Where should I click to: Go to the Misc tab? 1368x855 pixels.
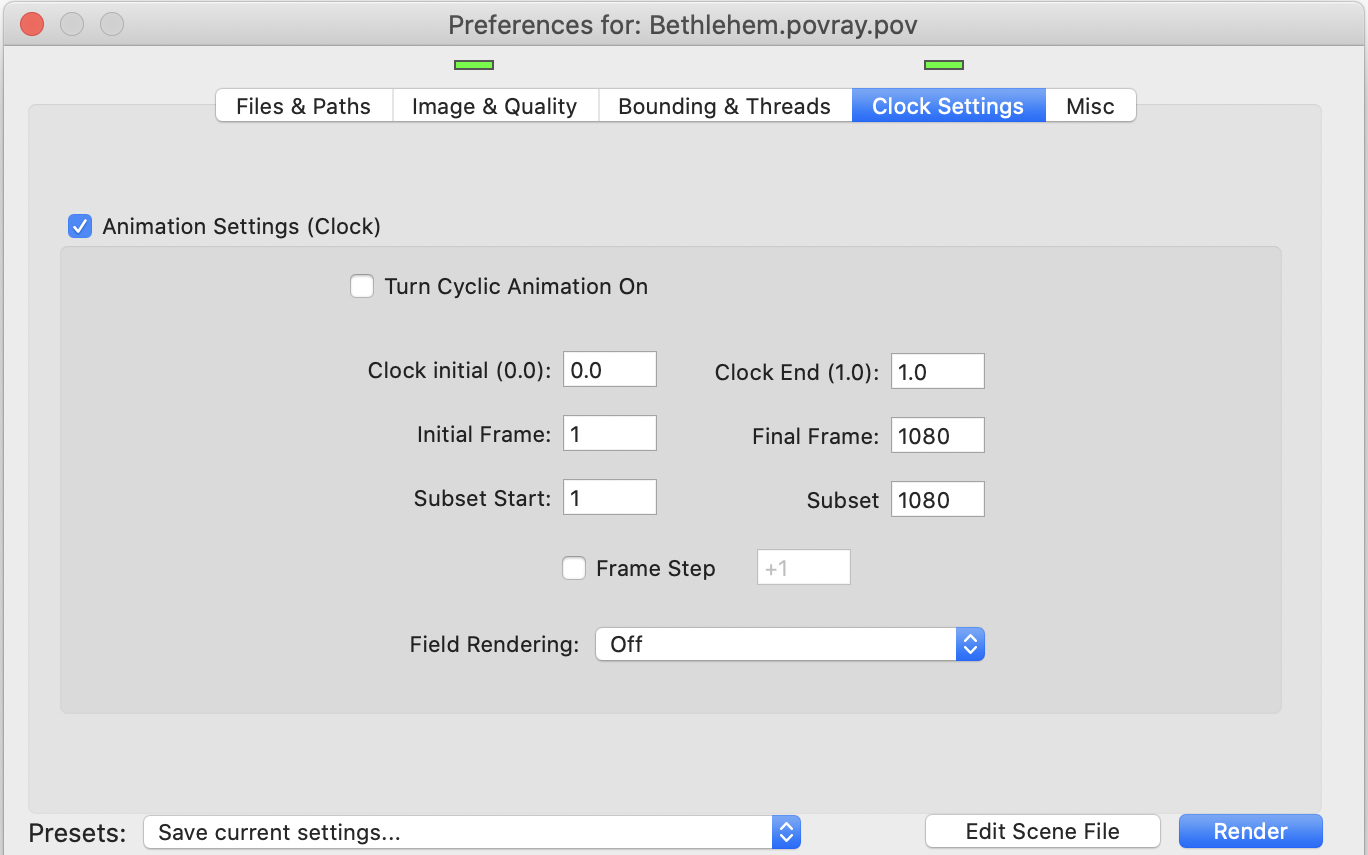point(1090,106)
